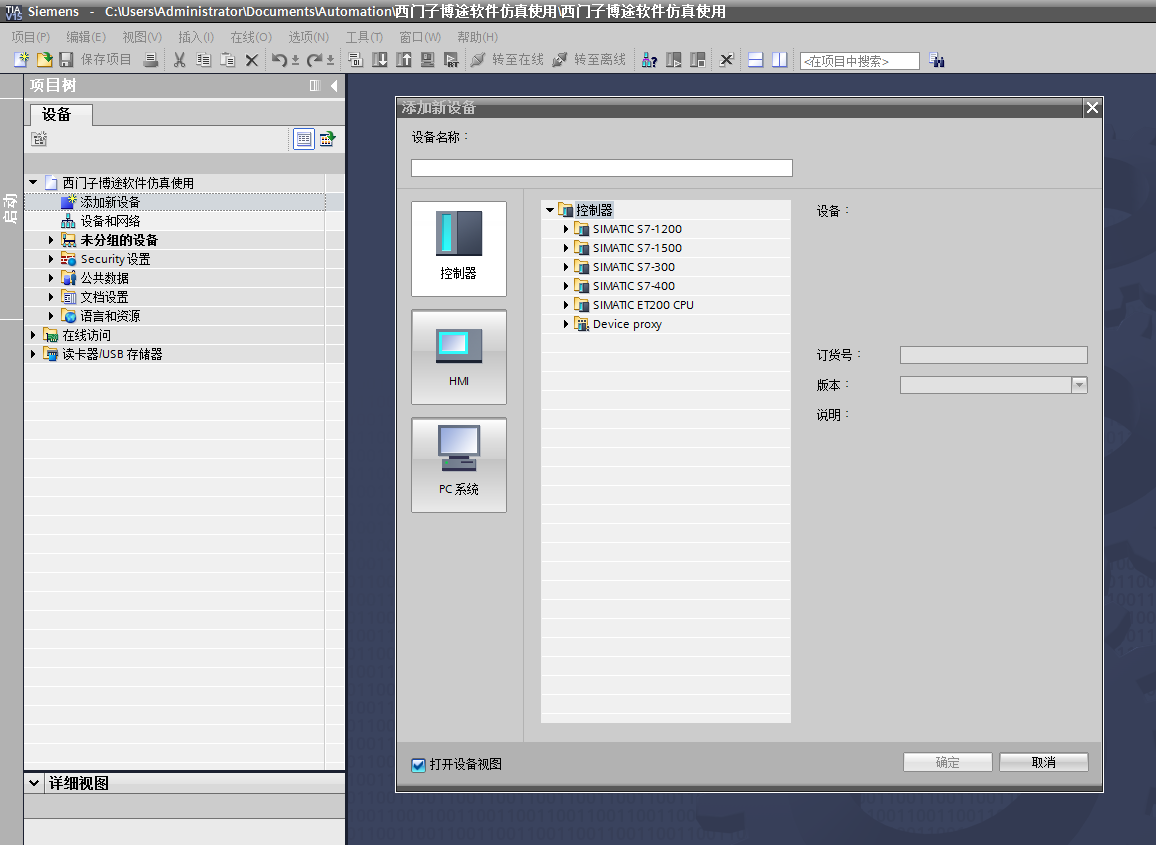The height and width of the screenshot is (845, 1156).
Task: Click the 设备名称 input field
Action: coord(602,168)
